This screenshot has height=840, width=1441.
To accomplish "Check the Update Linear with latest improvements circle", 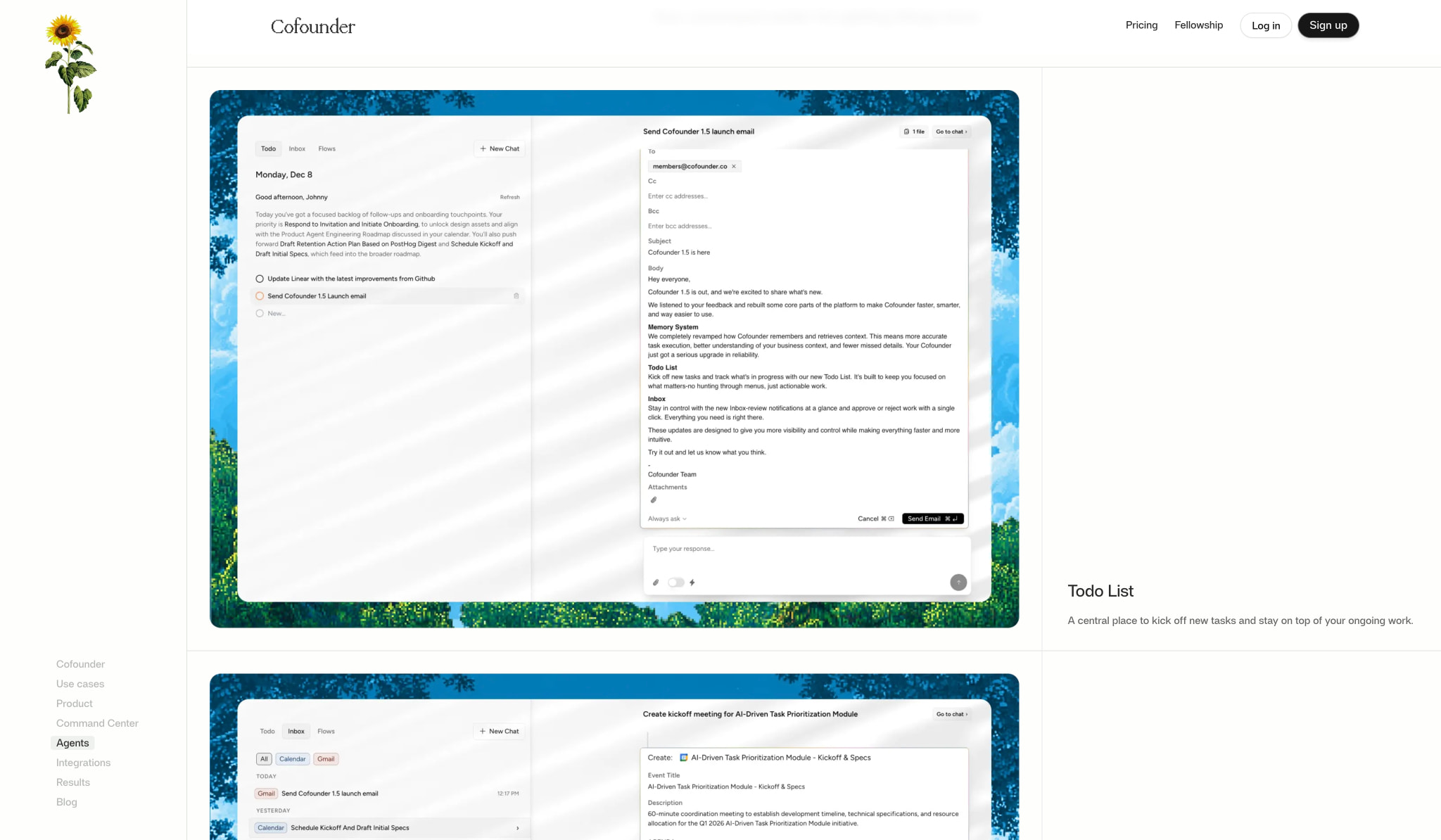I will (x=260, y=279).
